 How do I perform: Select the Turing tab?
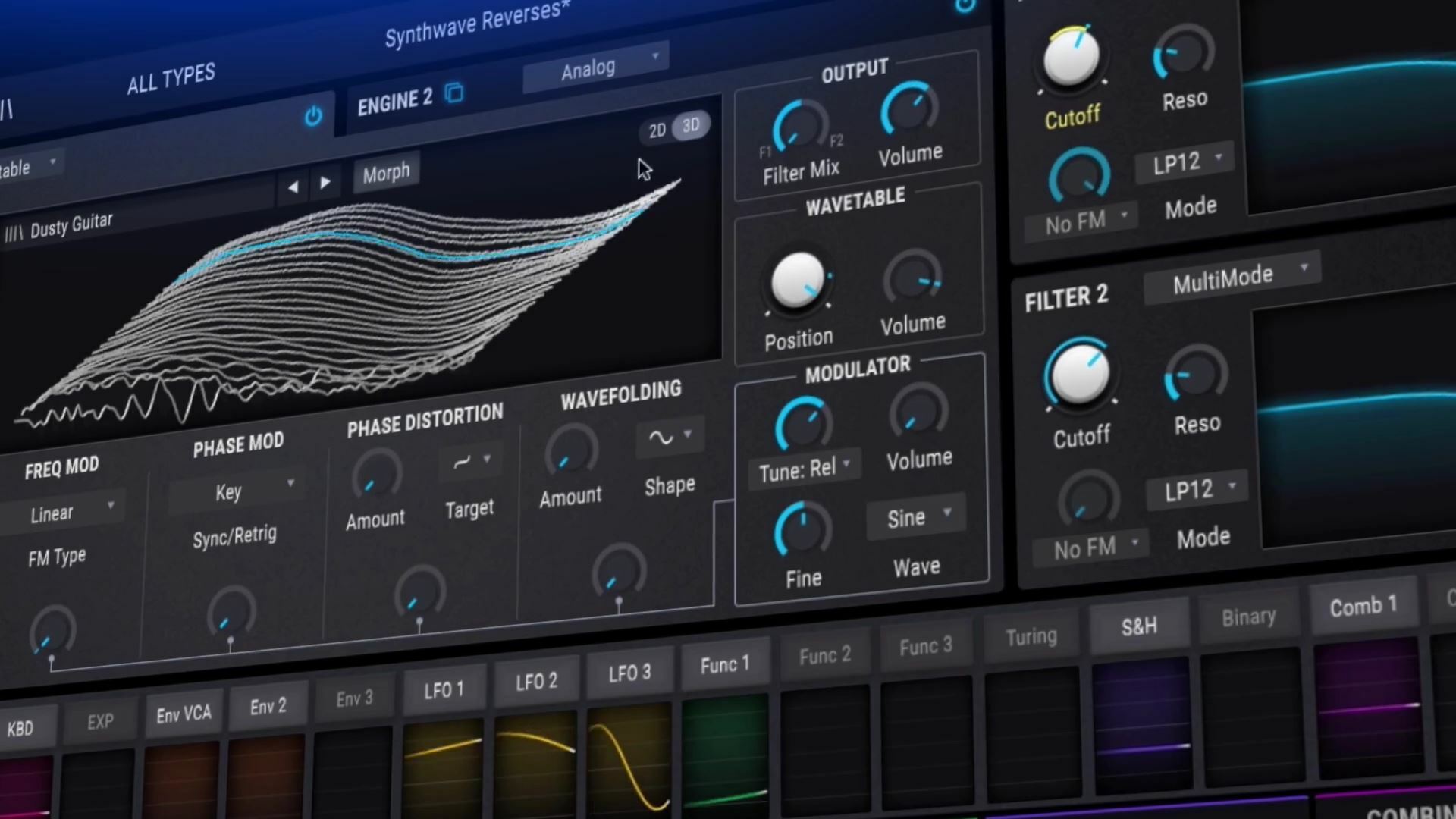tap(1031, 635)
